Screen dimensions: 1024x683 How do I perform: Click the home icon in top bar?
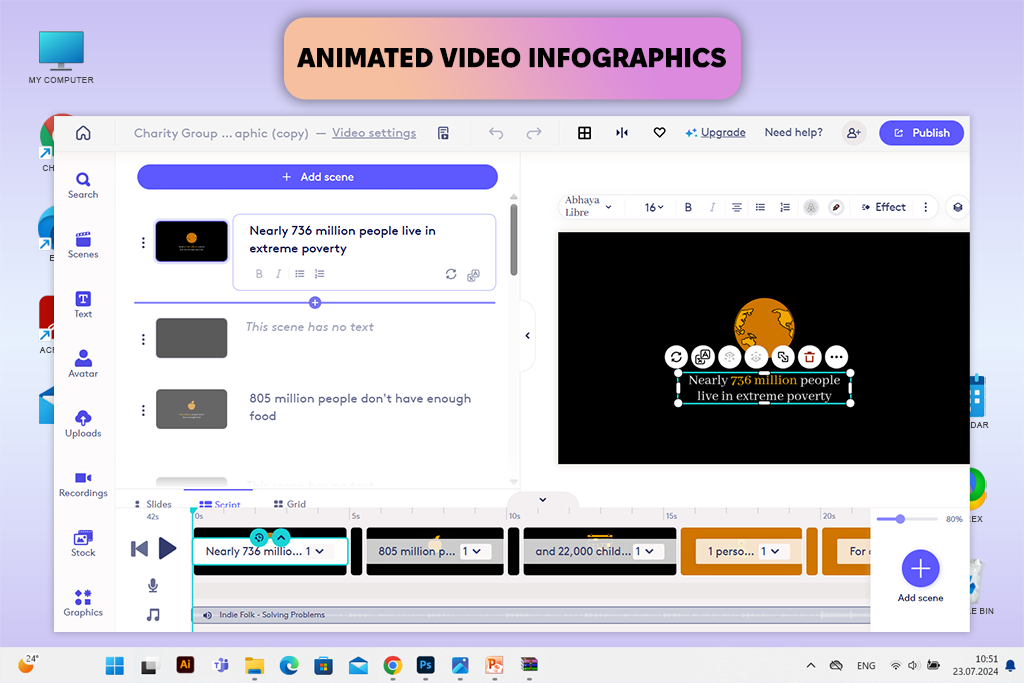click(83, 133)
